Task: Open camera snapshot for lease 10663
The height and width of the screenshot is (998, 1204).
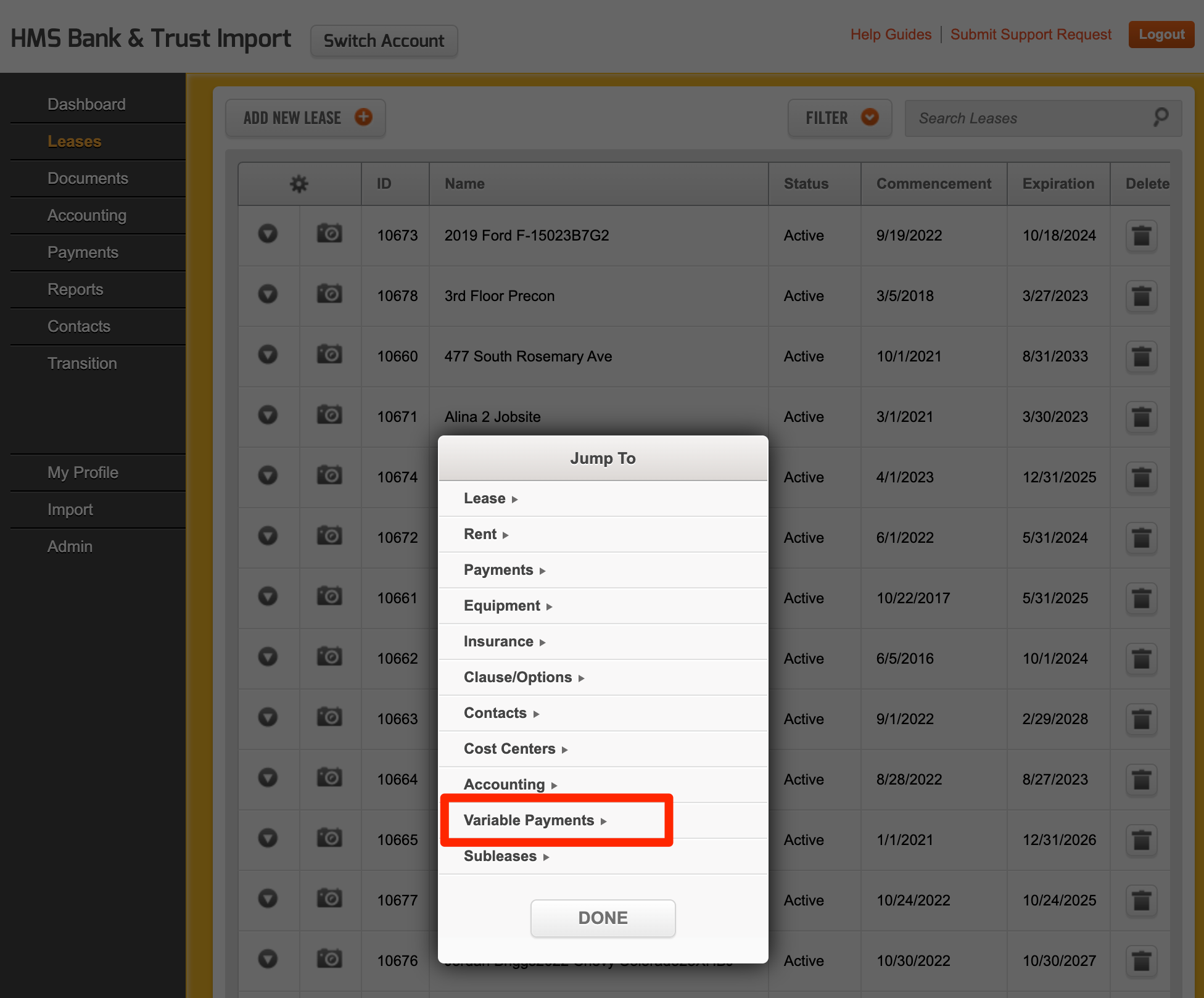Action: pos(329,717)
